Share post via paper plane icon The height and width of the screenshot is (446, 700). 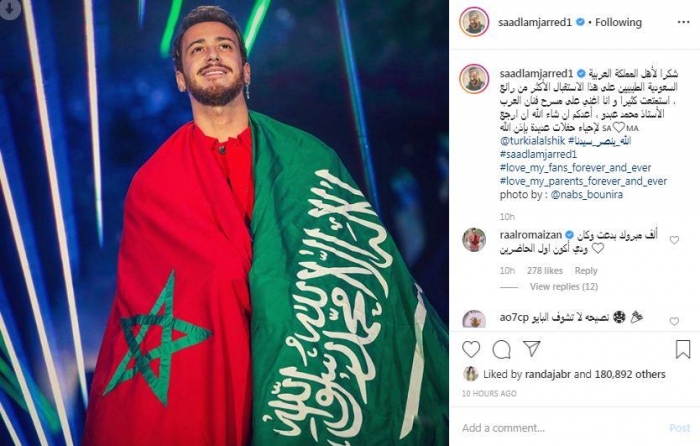click(532, 349)
